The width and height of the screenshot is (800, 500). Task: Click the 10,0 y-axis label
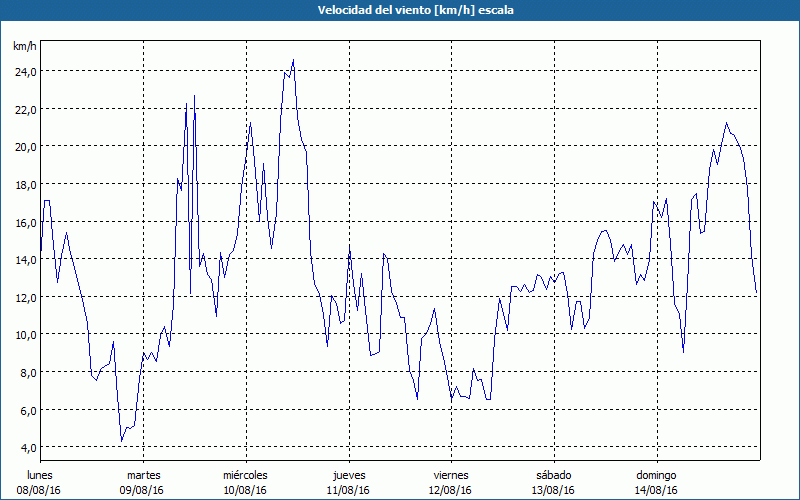(x=24, y=334)
